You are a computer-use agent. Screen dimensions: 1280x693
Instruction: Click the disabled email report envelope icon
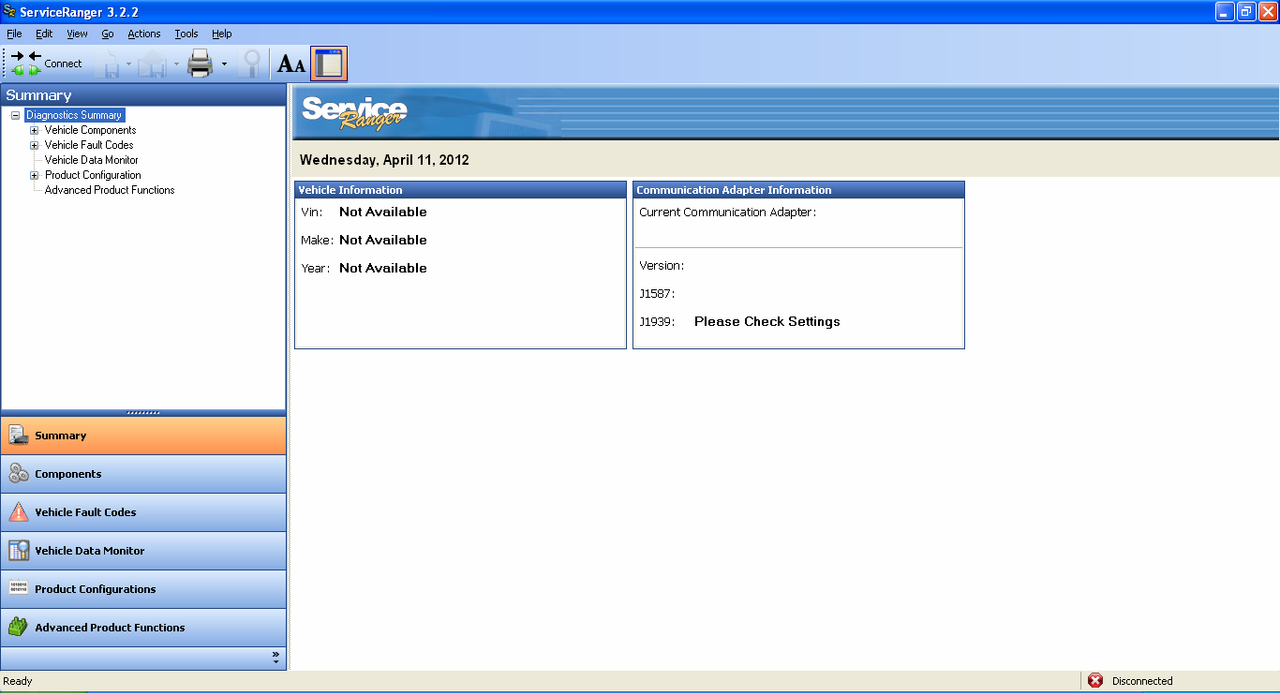(x=152, y=64)
